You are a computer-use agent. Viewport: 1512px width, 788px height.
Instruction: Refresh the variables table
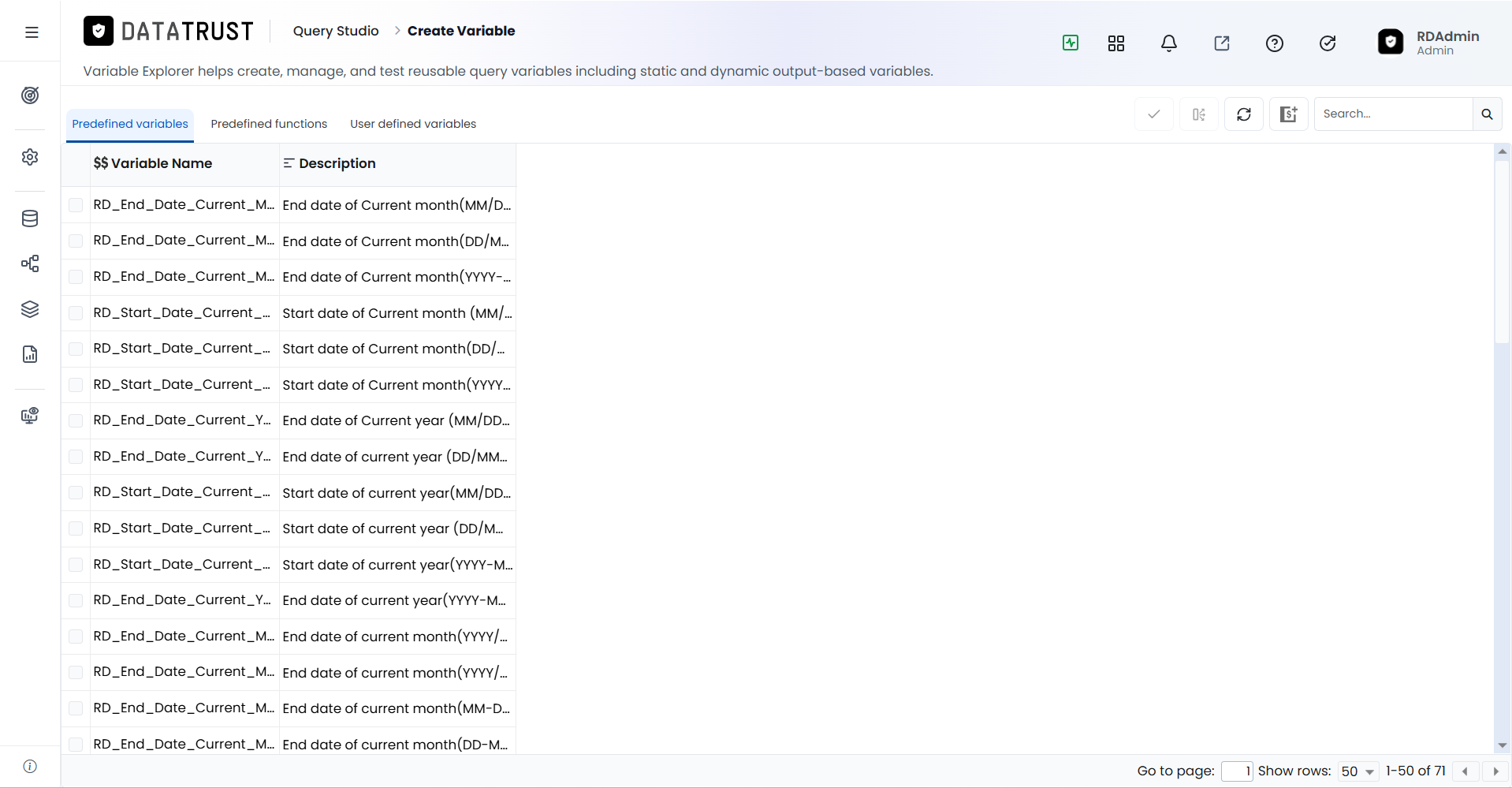pos(1244,114)
